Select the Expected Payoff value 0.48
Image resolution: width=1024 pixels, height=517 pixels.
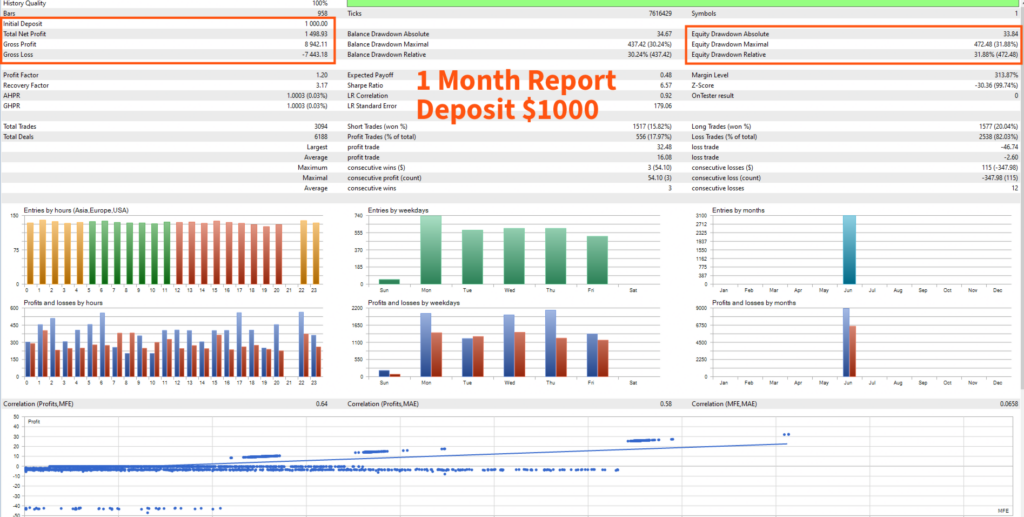(x=666, y=75)
